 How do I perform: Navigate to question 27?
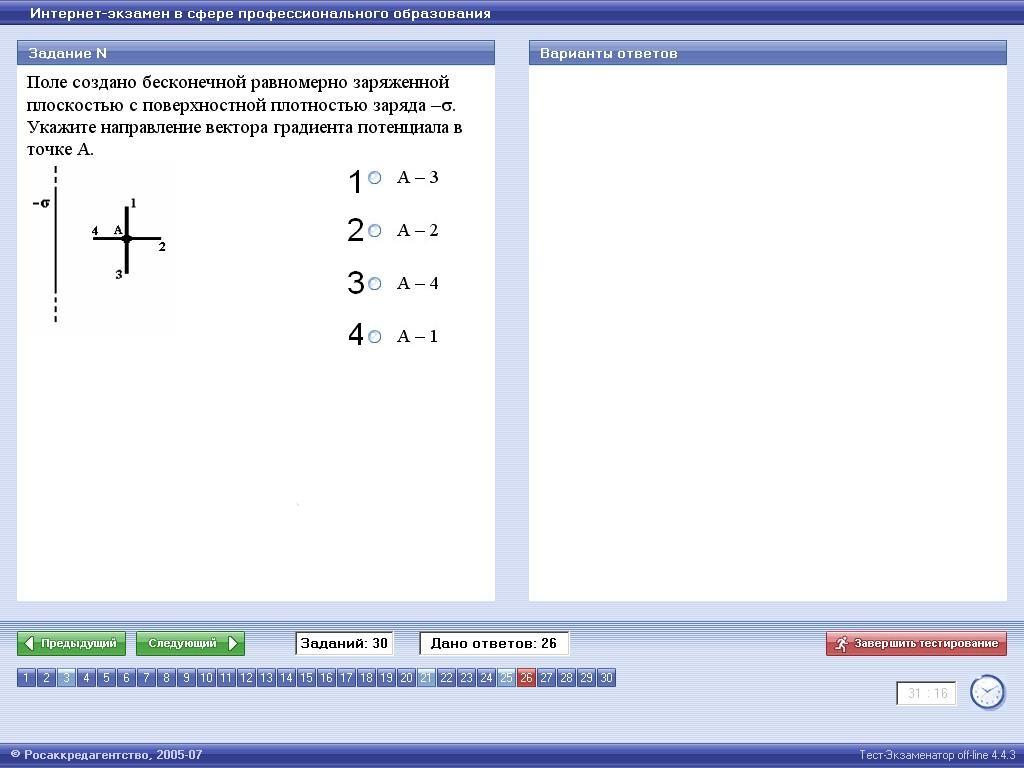pyautogui.click(x=546, y=678)
